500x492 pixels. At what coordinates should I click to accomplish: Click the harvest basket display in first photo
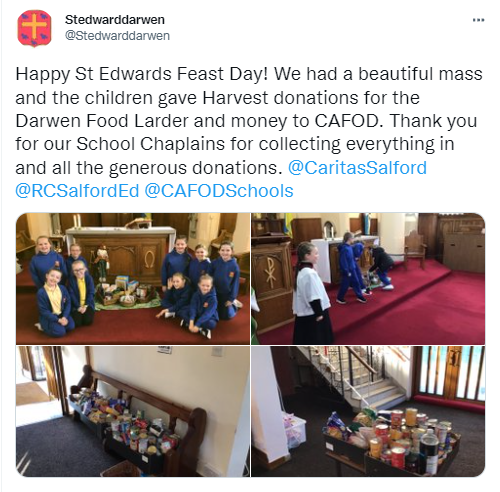[128, 292]
